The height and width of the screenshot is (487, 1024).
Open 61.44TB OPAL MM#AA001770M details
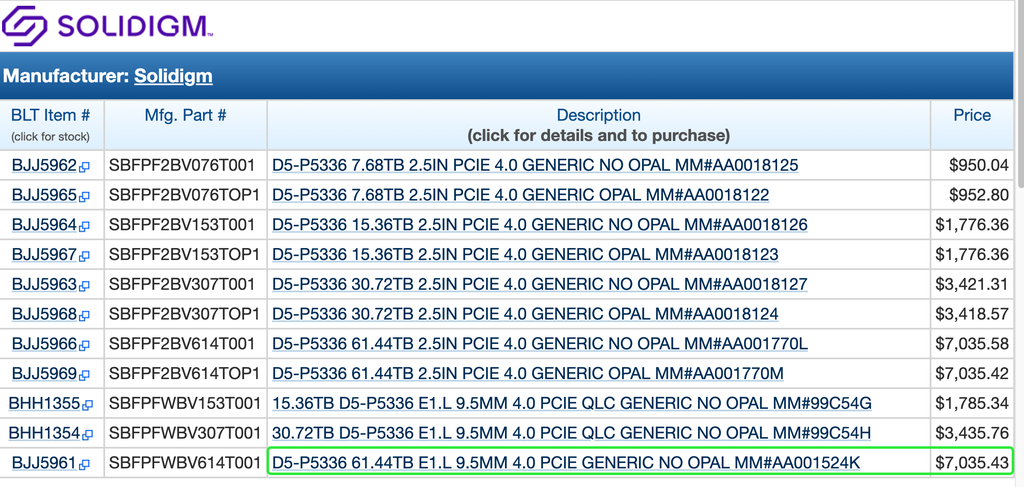pyautogui.click(x=528, y=375)
